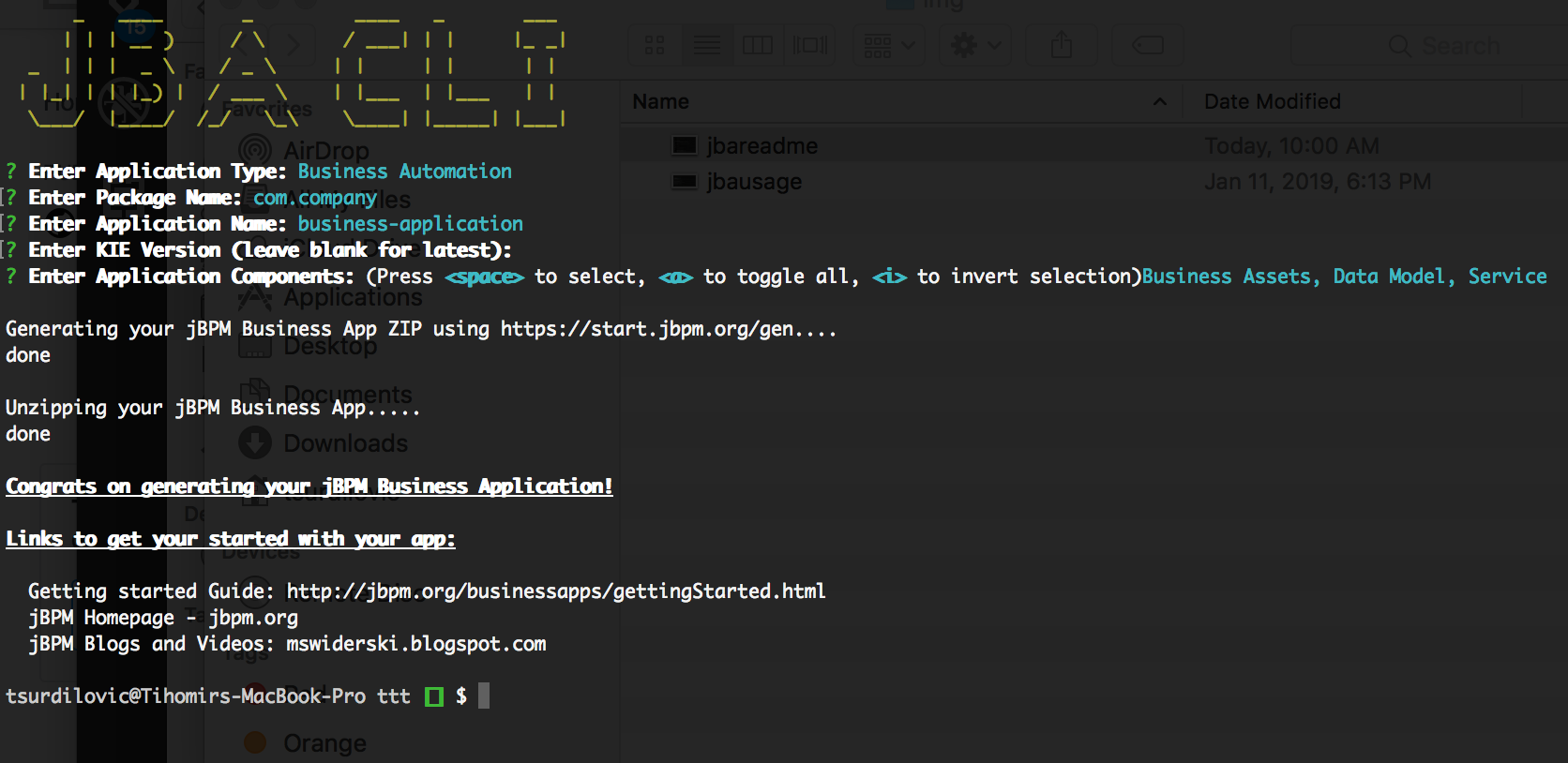Click the 'com.company' package name text
The width and height of the screenshot is (1568, 763).
(315, 198)
